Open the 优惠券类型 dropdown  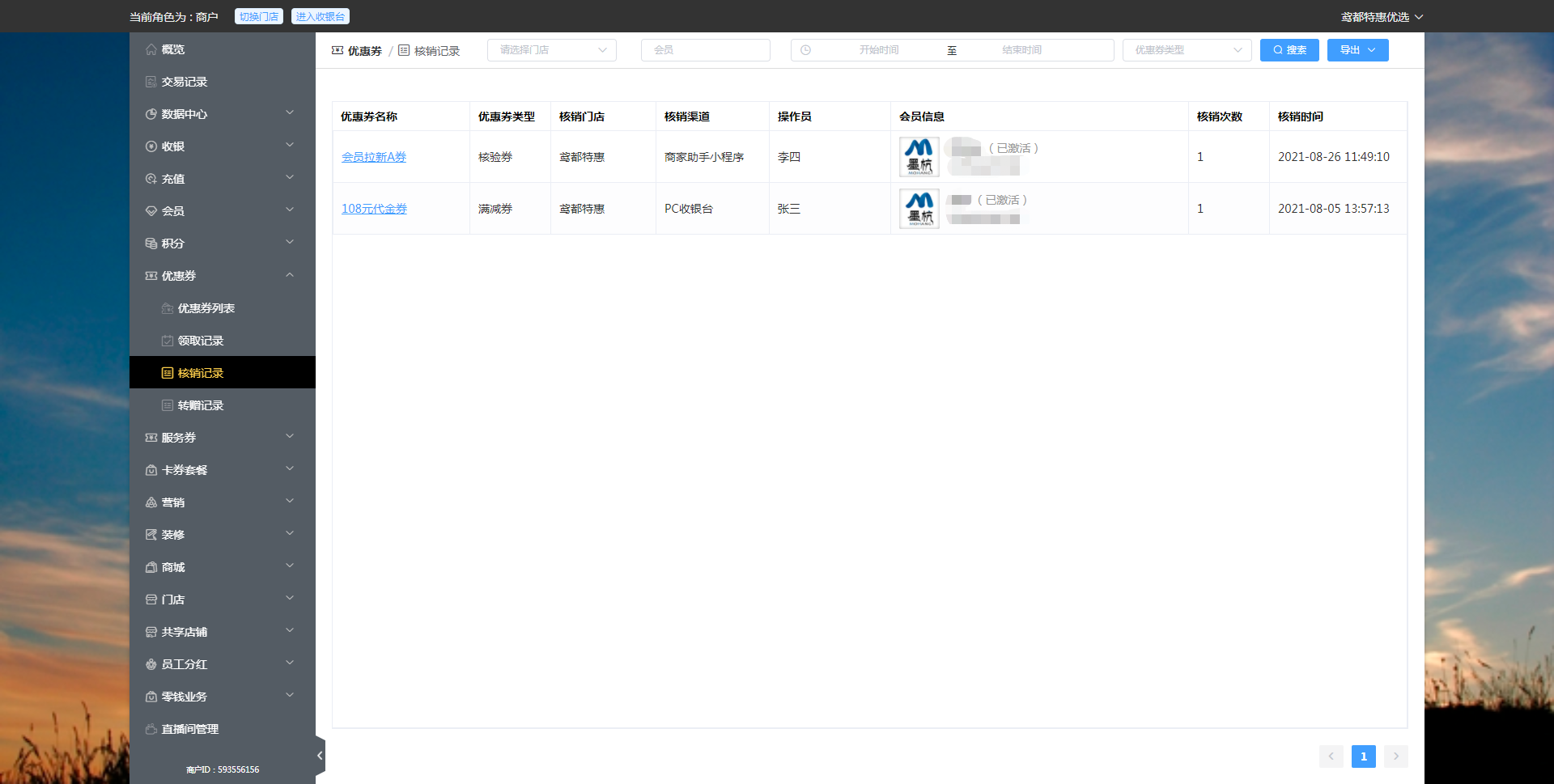click(1187, 50)
